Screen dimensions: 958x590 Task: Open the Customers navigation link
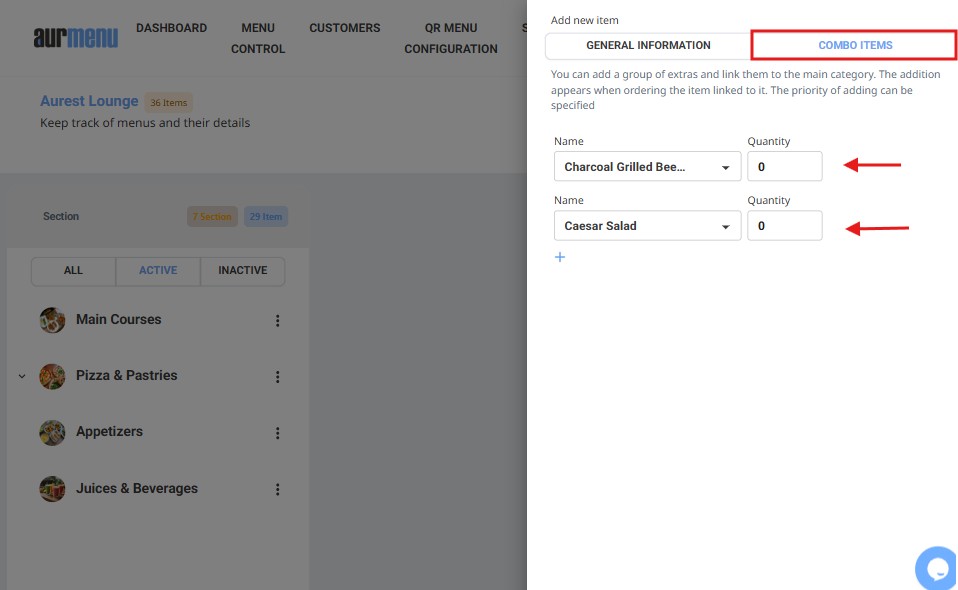click(344, 28)
